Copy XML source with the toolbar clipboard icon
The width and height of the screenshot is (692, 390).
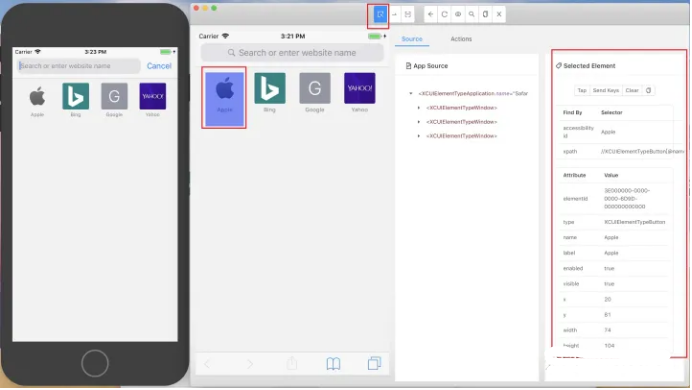[485, 14]
